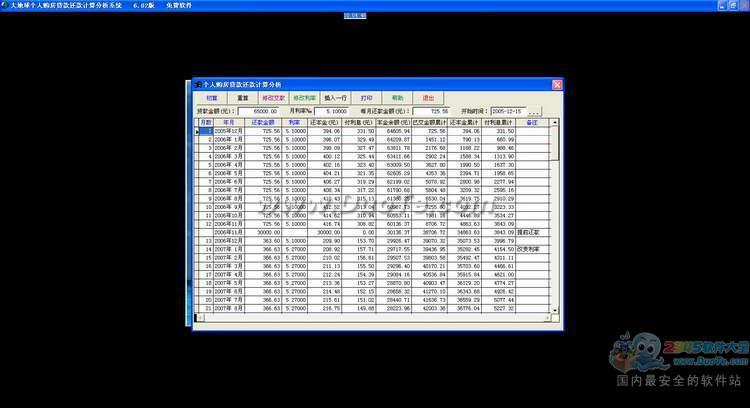Click the 初算 button
This screenshot has height=408, width=750.
[211, 99]
